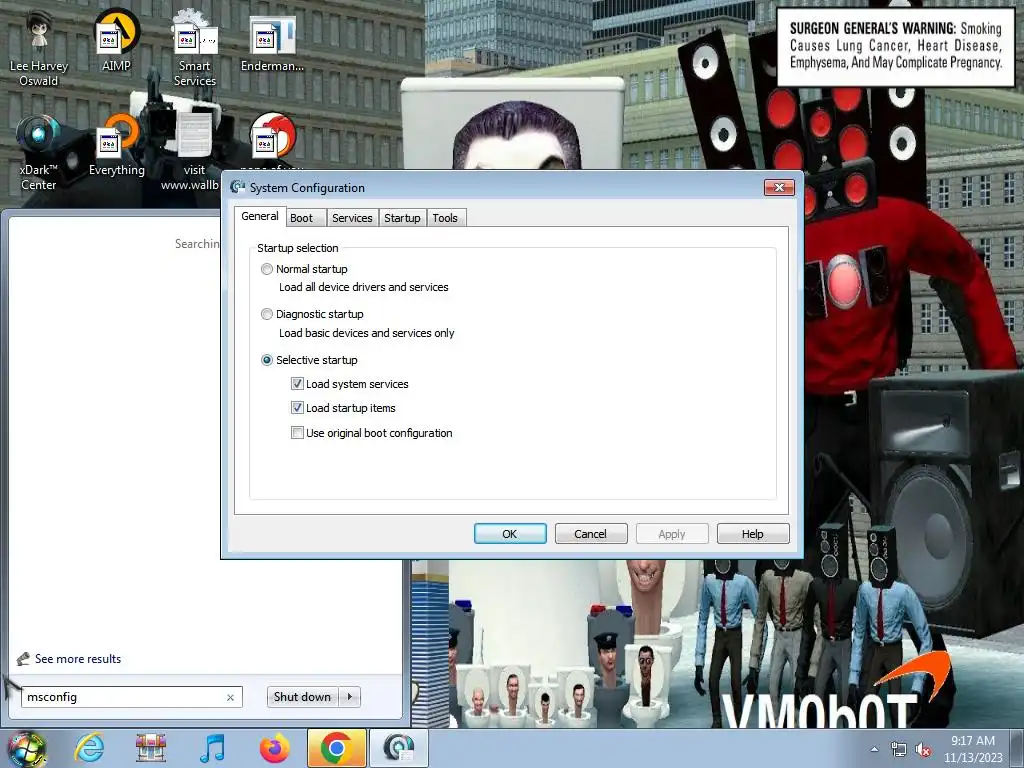Open the xDark Center desktop icon
The width and height of the screenshot is (1024, 768).
[39, 152]
